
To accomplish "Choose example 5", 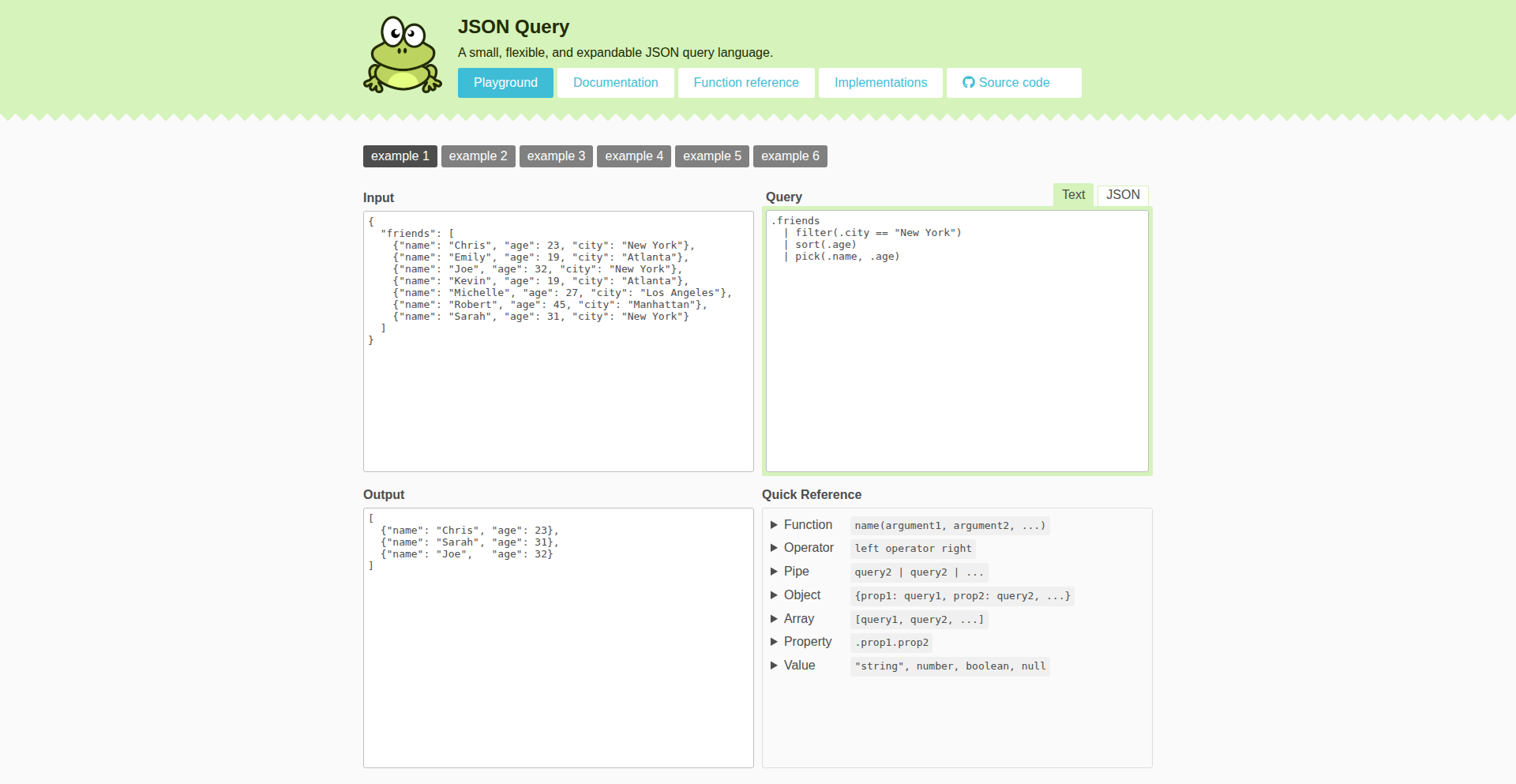I will (x=711, y=156).
